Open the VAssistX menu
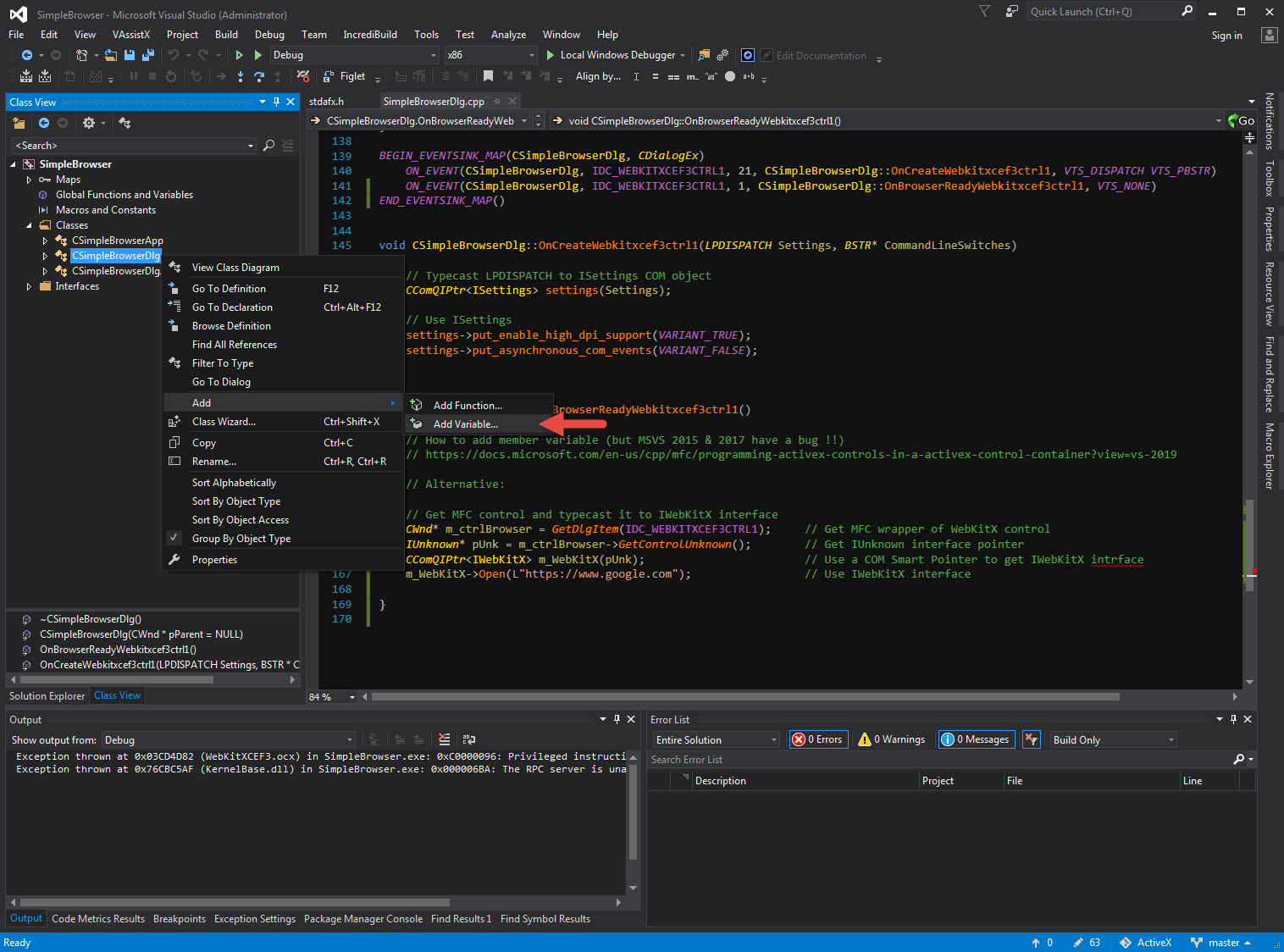Viewport: 1284px width, 952px height. click(130, 35)
